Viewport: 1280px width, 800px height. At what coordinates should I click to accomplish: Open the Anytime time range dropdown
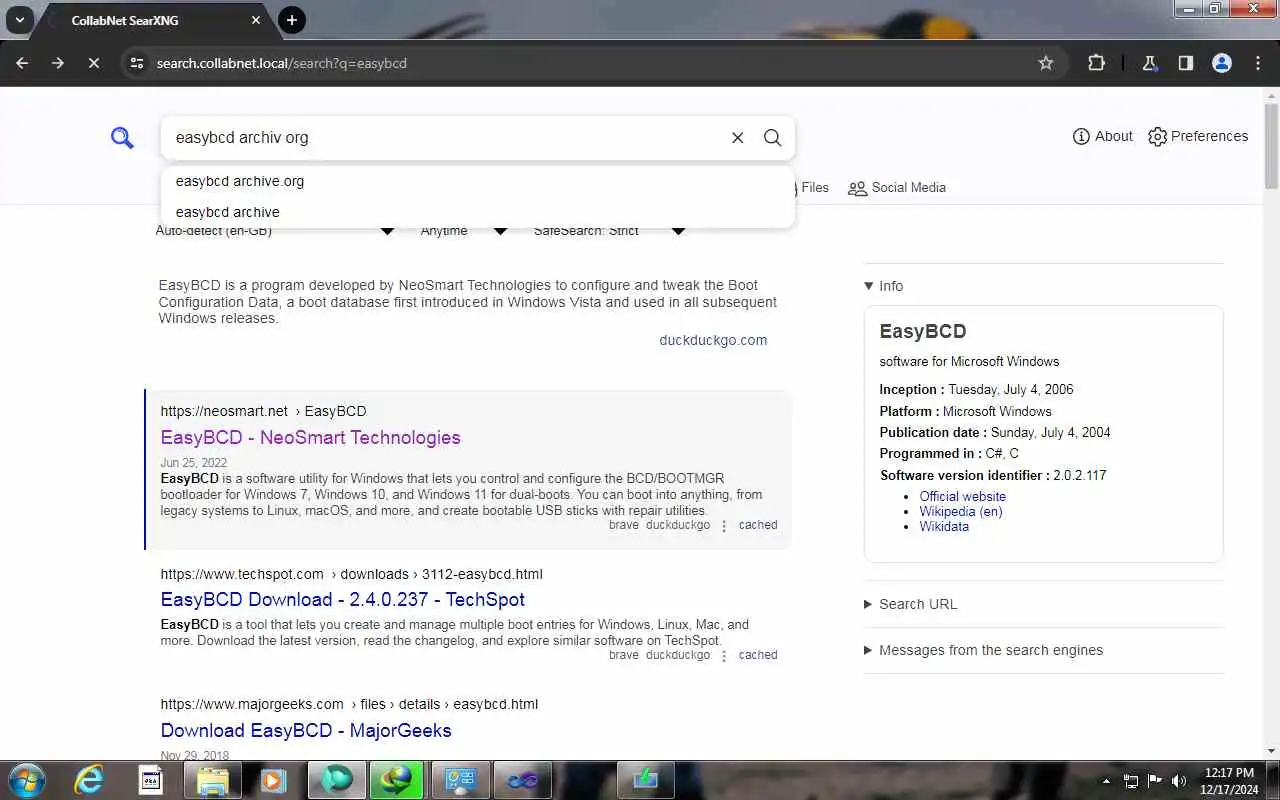click(x=464, y=231)
